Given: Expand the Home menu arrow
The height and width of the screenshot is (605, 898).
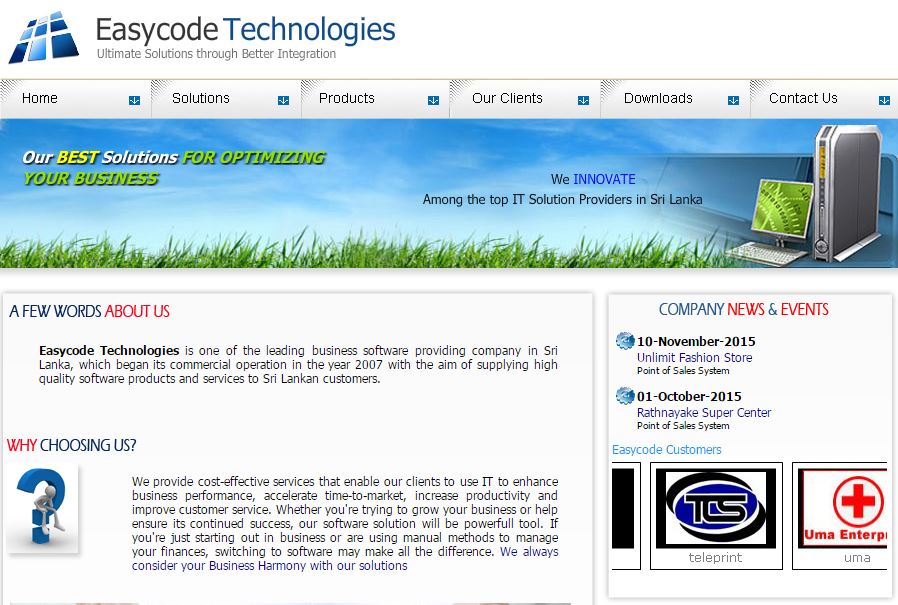Looking at the screenshot, I should click(134, 100).
